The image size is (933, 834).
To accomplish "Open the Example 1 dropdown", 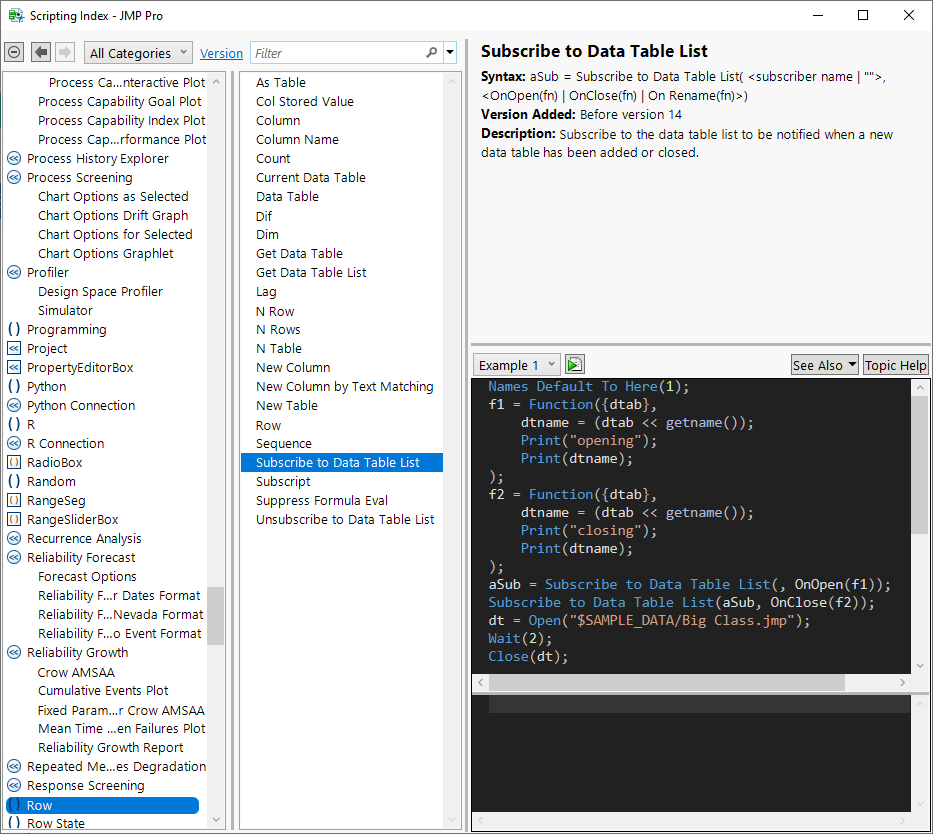I will click(x=516, y=365).
